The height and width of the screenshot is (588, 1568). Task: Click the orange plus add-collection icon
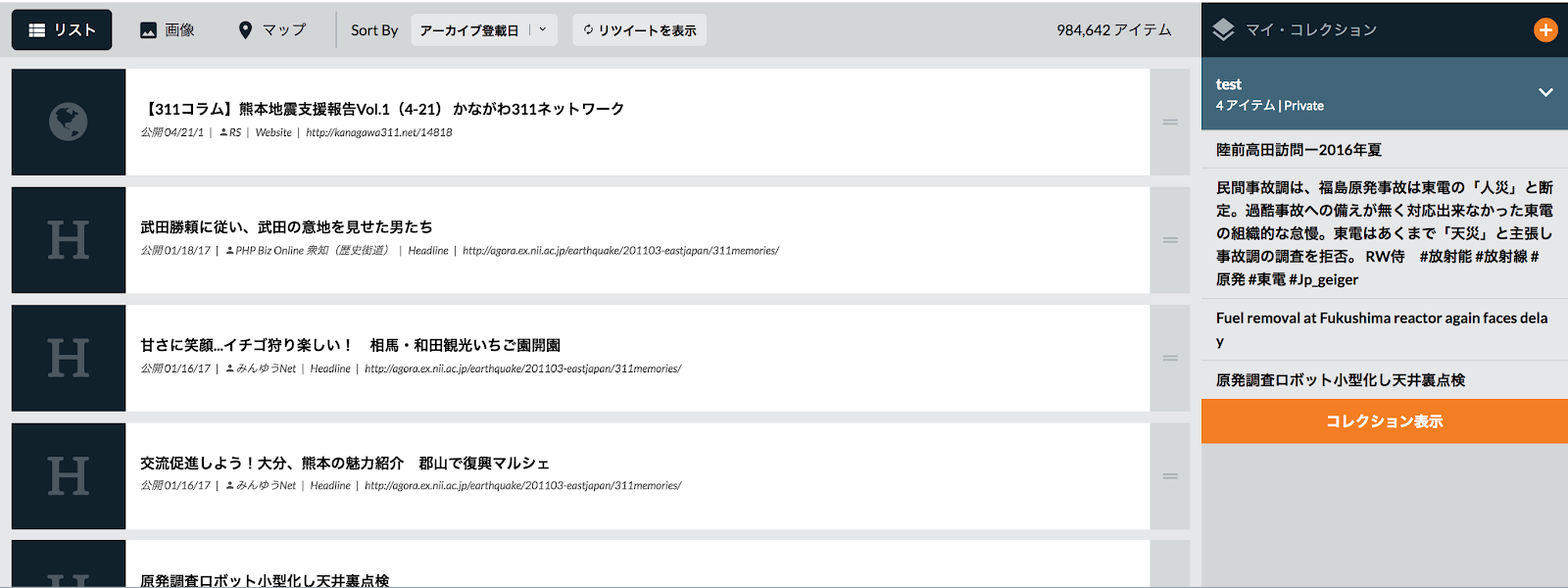point(1544,30)
